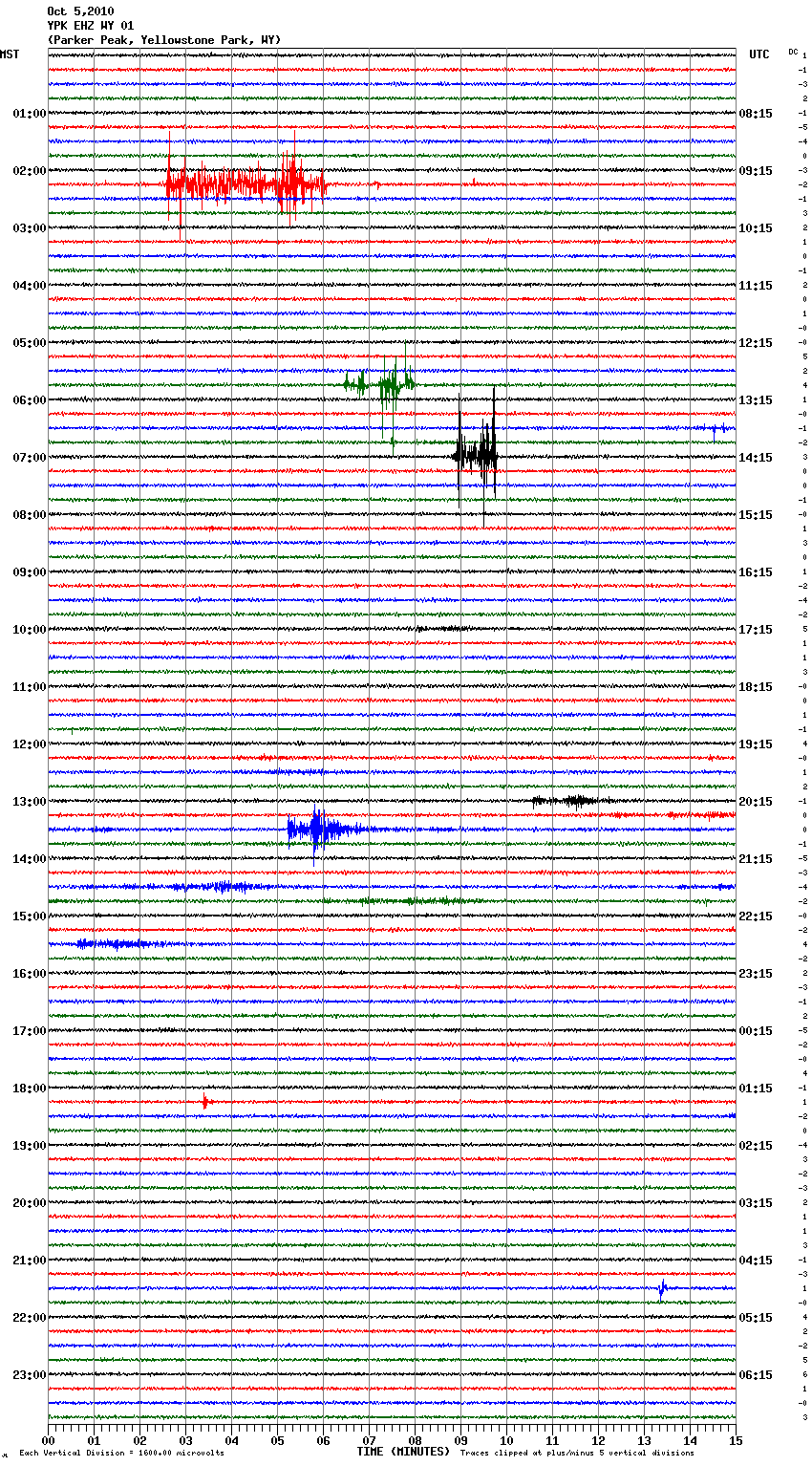Click minute label 03 on the bottom axis
812x1466 pixels.
(185, 1440)
